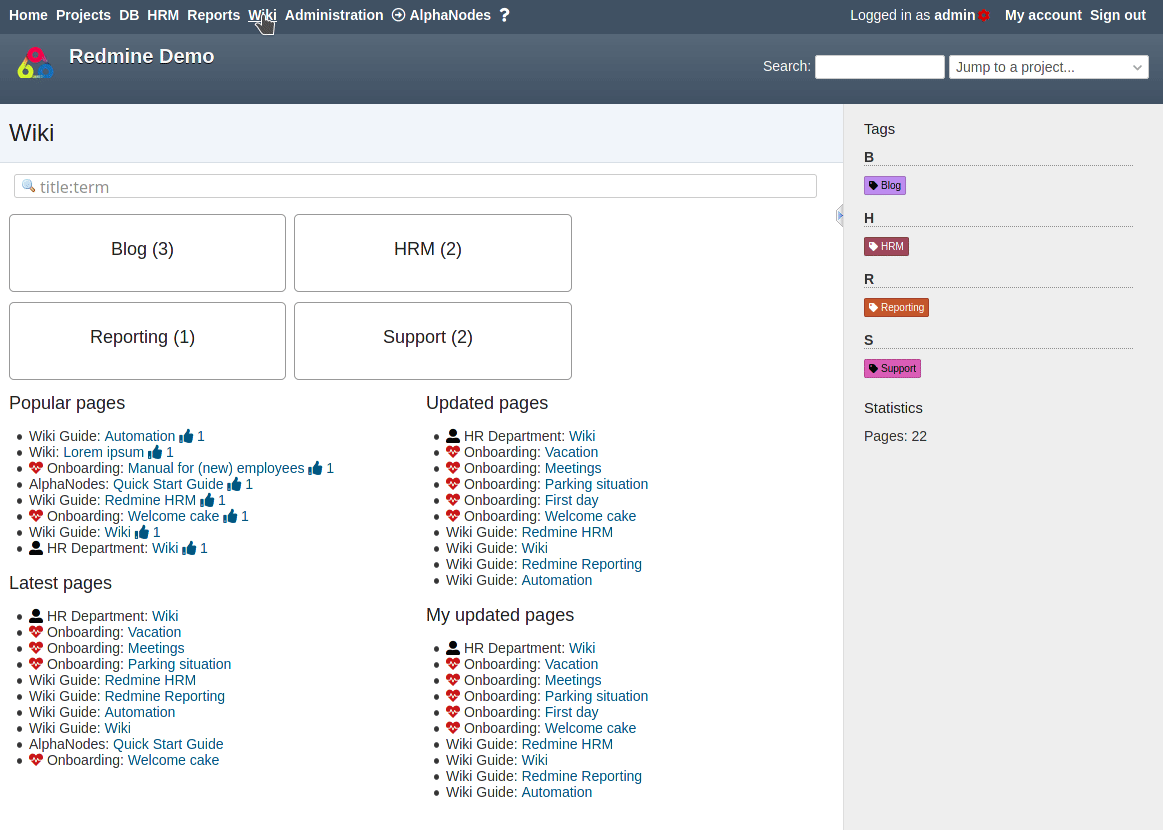Open help via the question mark icon
1163x830 pixels.
pos(505,15)
